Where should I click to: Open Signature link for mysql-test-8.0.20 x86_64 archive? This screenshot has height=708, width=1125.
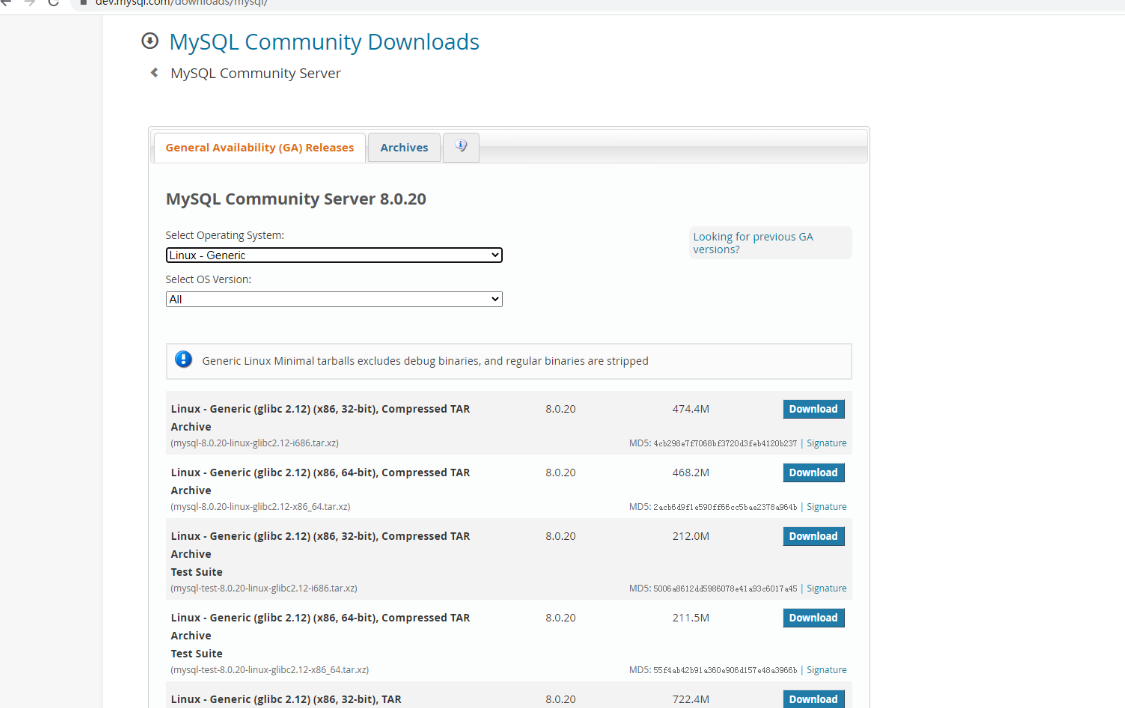tap(827, 670)
